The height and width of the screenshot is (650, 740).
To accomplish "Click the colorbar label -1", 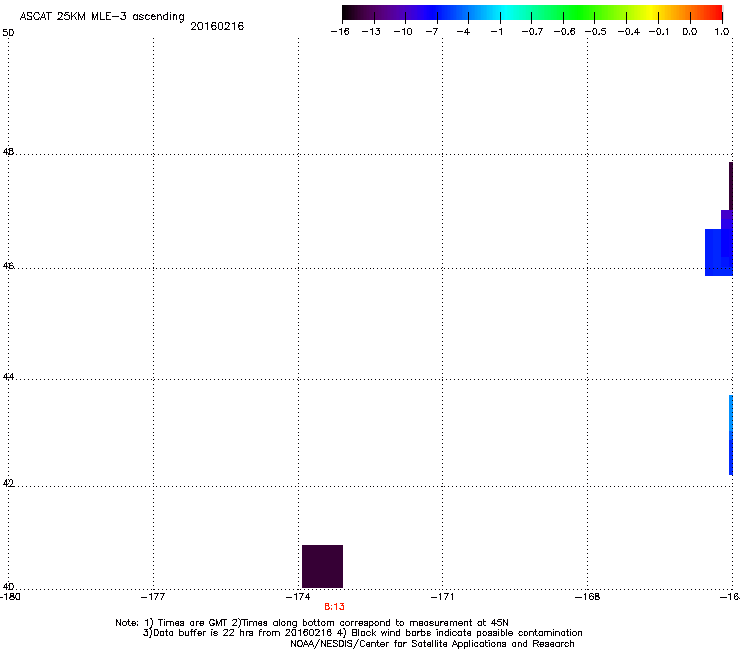I will pos(496,32).
